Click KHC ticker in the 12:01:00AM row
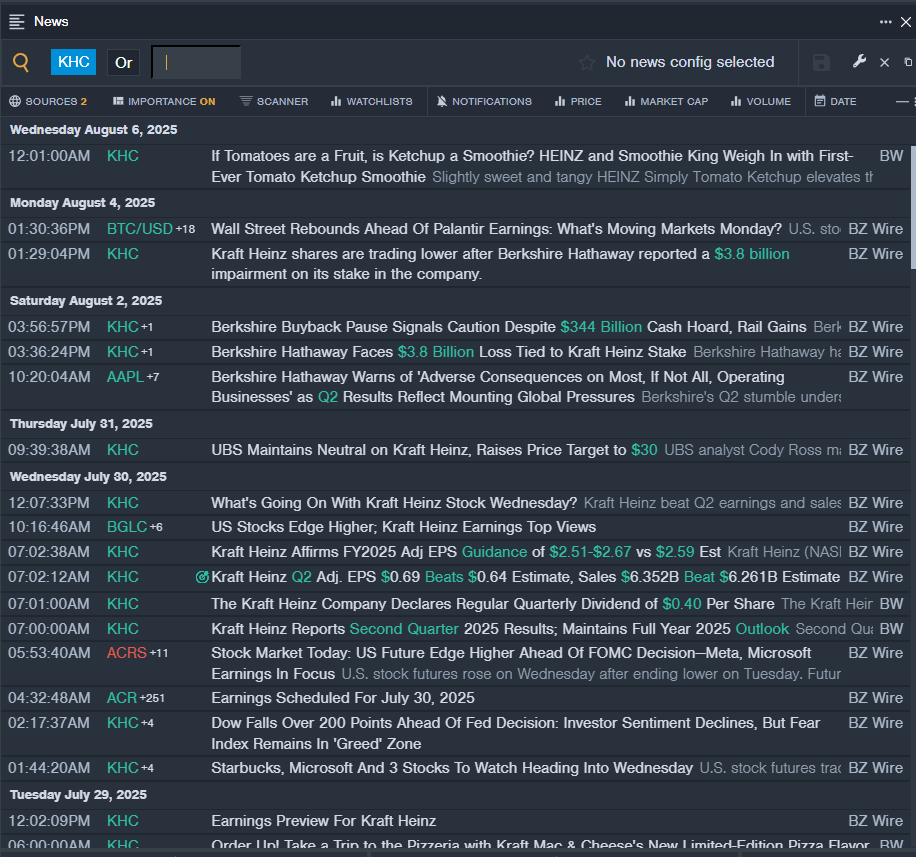 coord(123,156)
